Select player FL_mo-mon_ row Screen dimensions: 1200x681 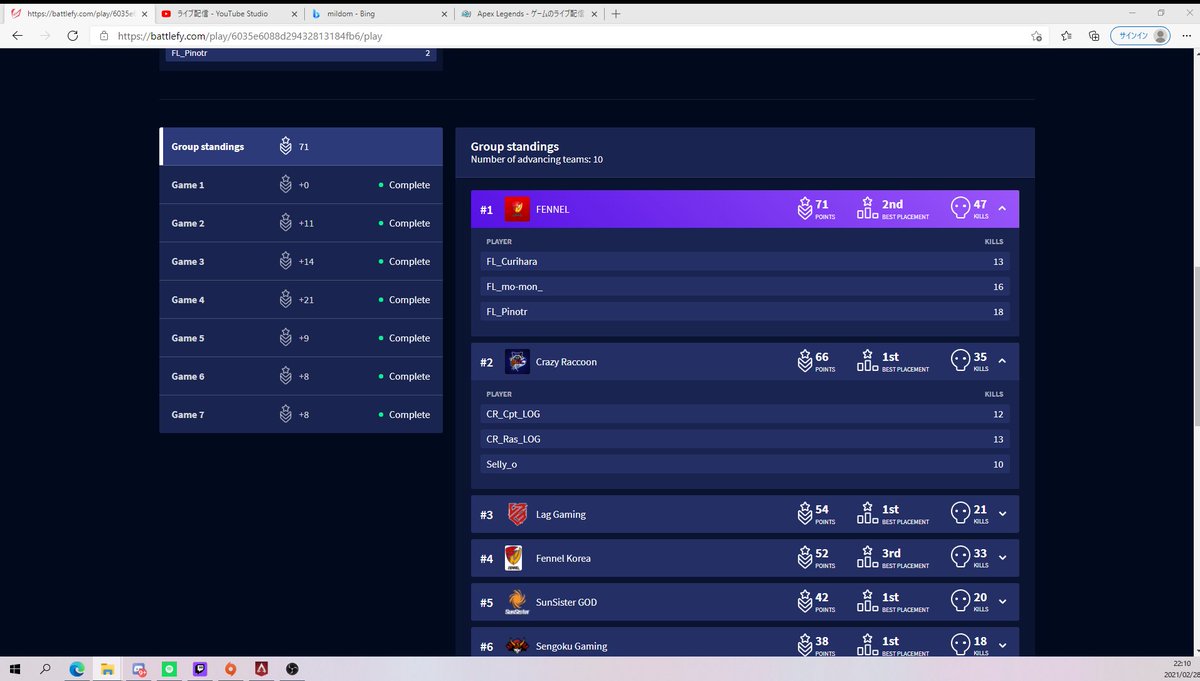pos(745,286)
